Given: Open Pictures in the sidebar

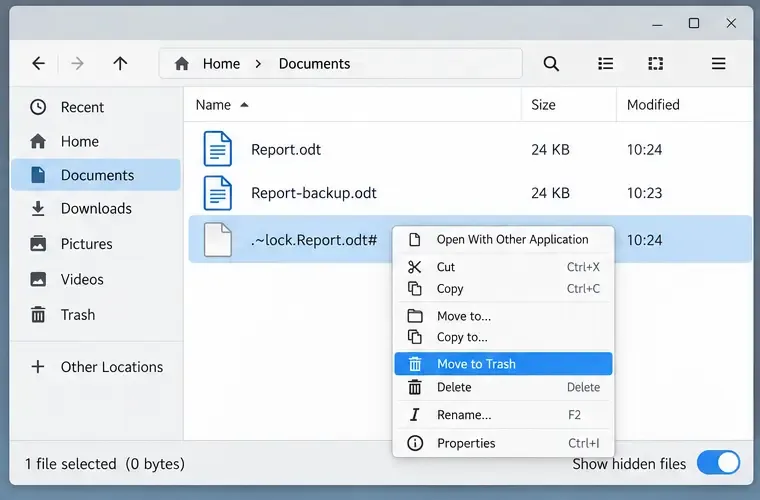Looking at the screenshot, I should tap(96, 244).
